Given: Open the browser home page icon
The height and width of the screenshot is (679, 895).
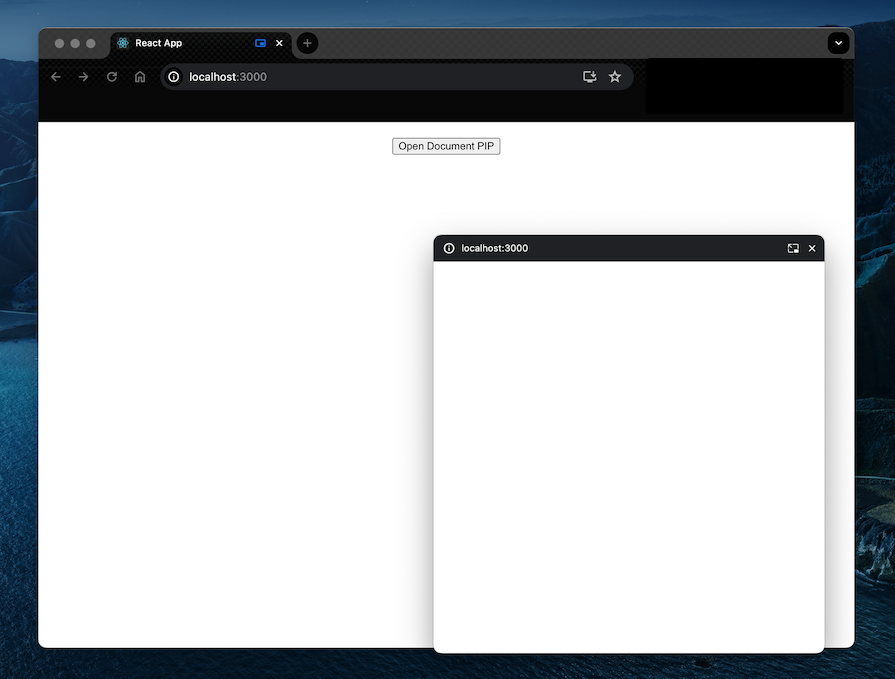Looking at the screenshot, I should click(139, 76).
